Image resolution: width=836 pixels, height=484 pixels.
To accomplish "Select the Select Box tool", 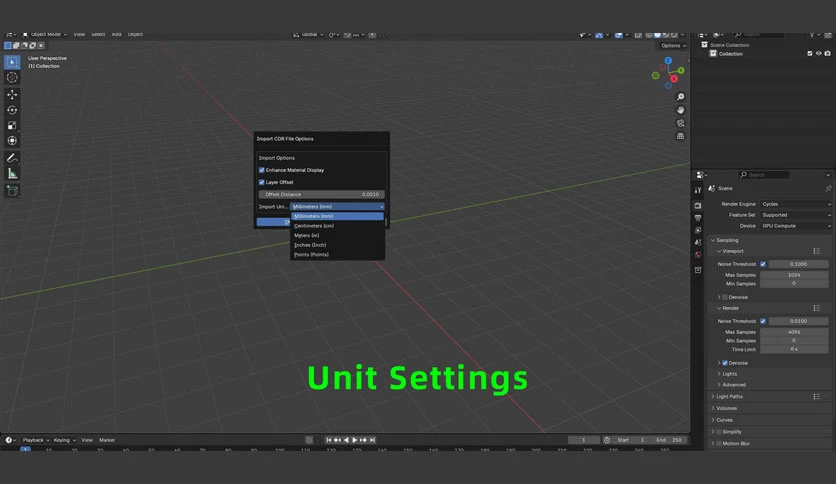I will pyautogui.click(x=12, y=62).
